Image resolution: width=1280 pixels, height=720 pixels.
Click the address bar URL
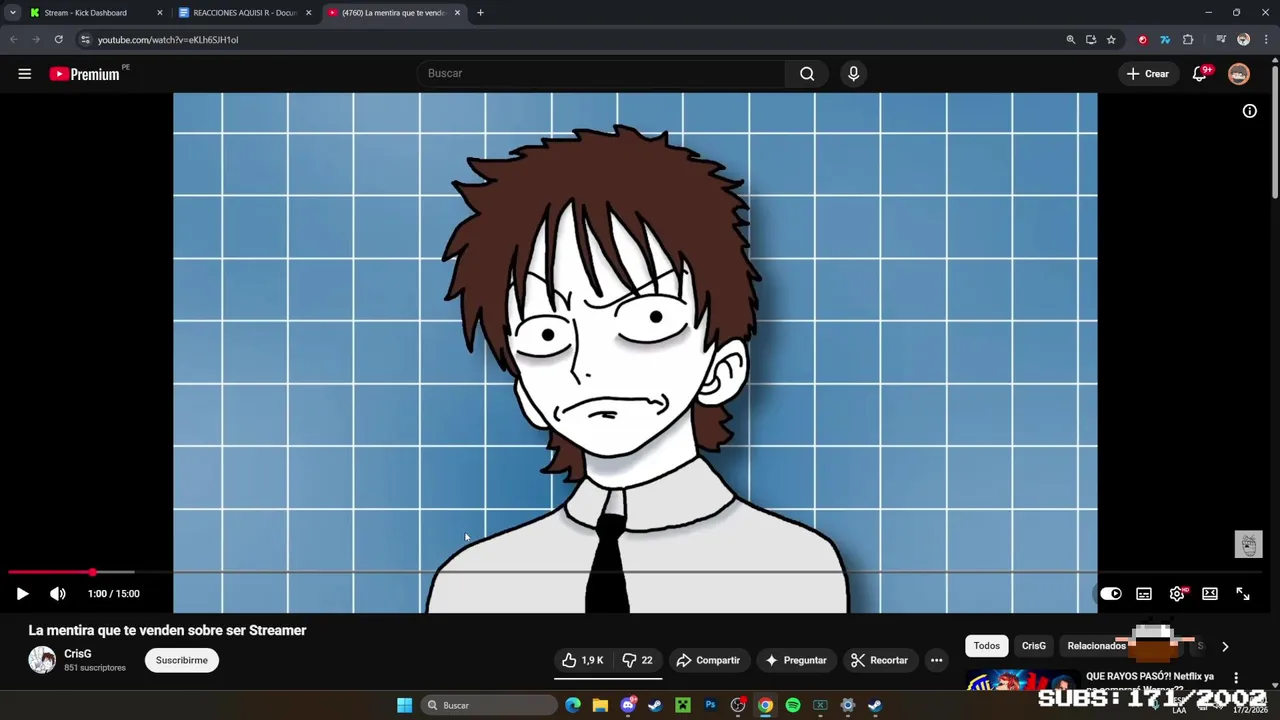coord(168,40)
